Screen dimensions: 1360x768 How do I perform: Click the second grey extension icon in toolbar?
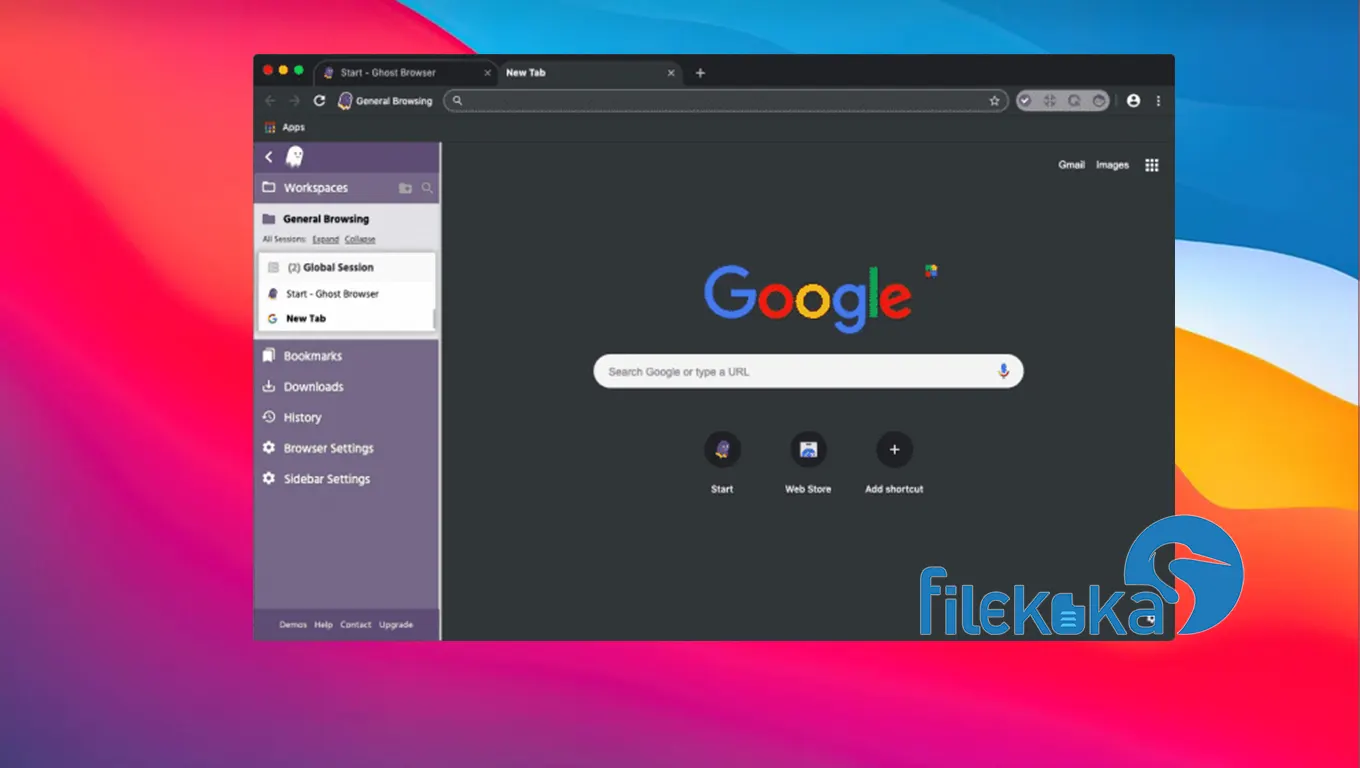1049,101
